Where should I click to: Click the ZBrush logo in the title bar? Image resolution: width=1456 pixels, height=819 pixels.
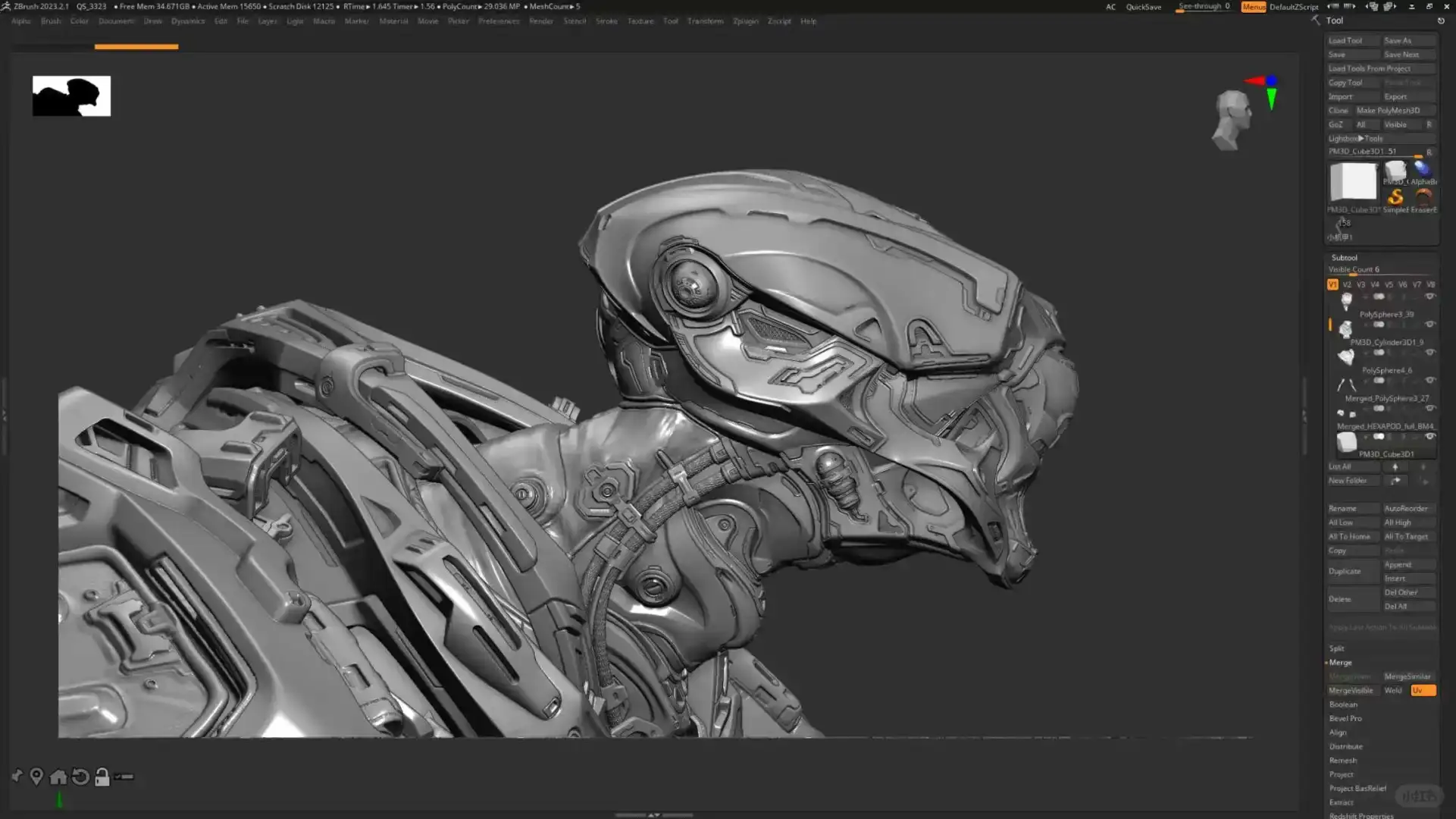[7, 6]
